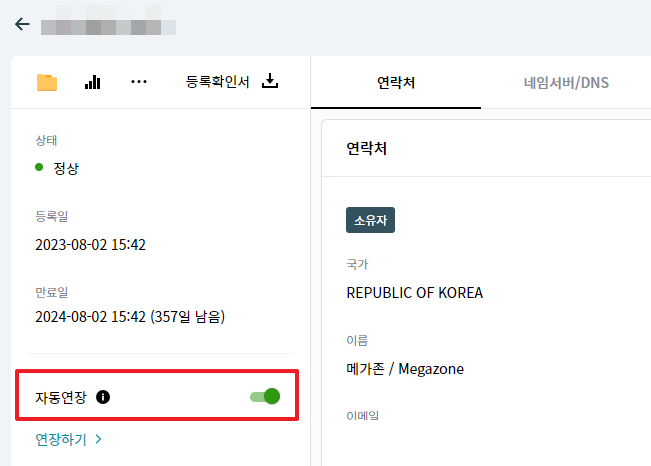Click the download icon beside 등록확인서
Screen dimensions: 651x466
[x=270, y=82]
